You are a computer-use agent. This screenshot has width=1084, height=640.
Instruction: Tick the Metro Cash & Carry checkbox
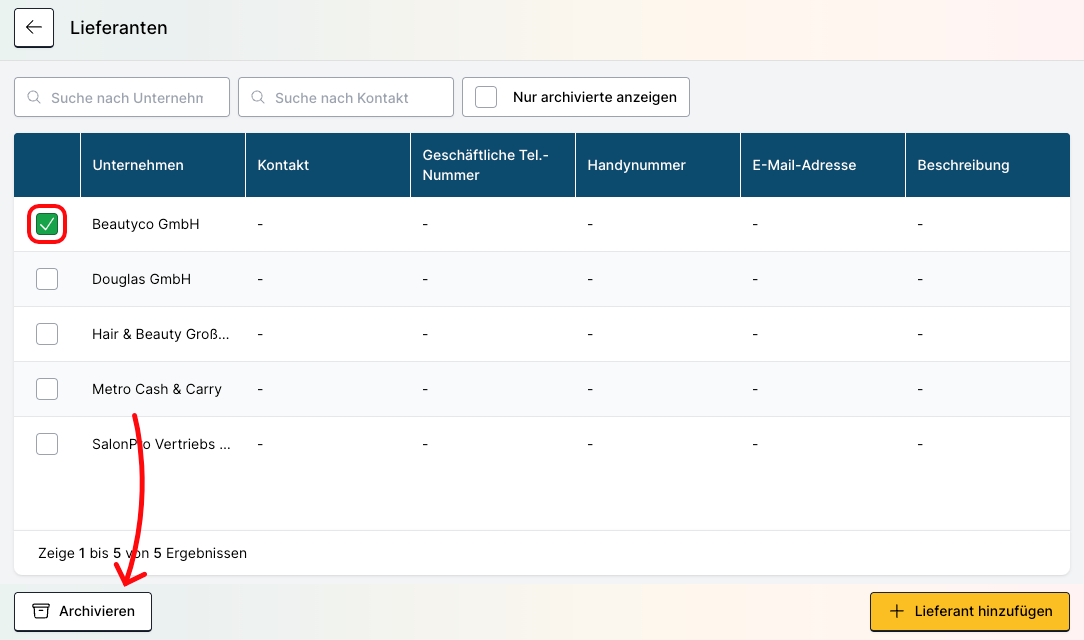(x=47, y=389)
